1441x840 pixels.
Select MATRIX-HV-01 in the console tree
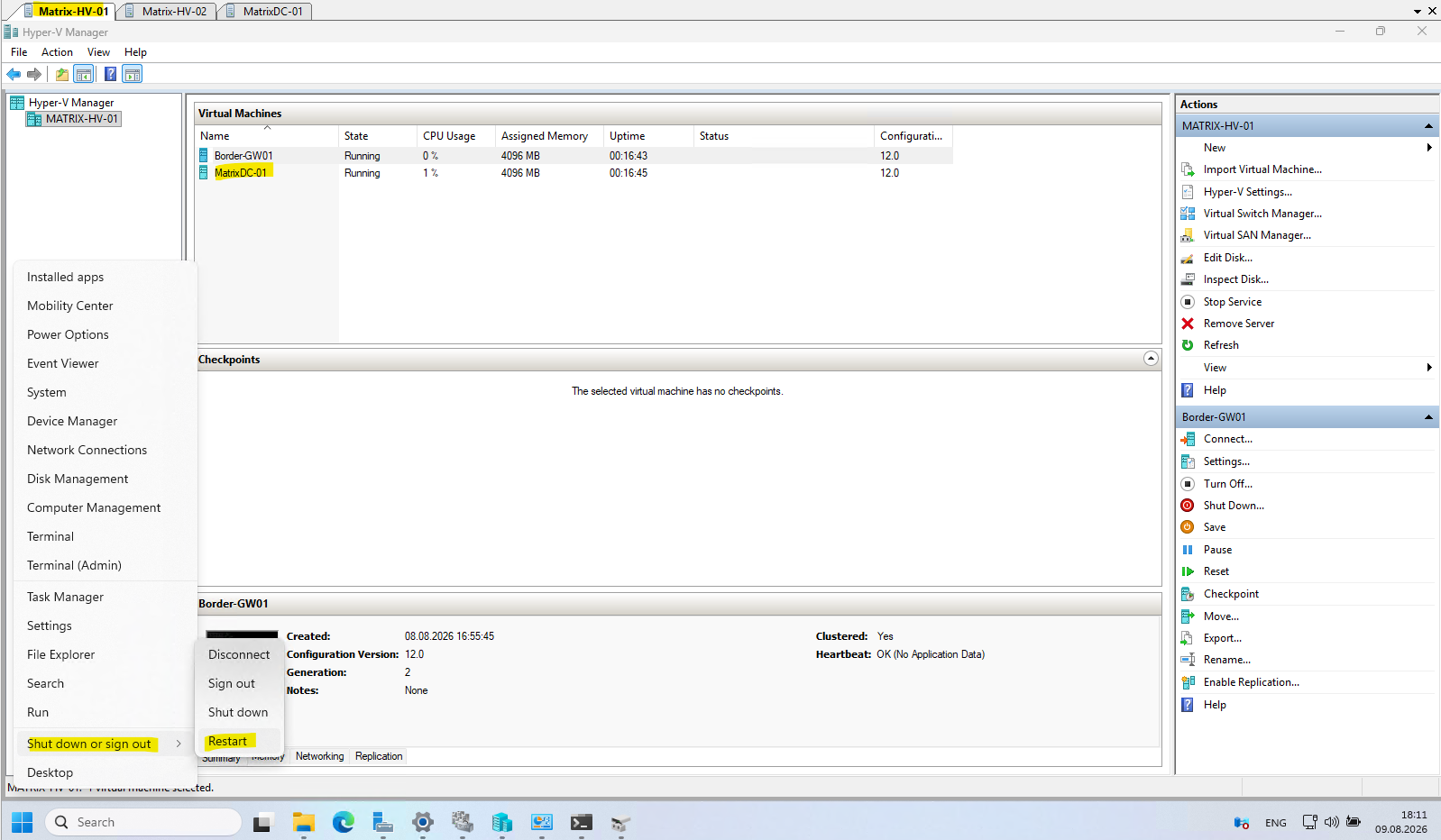point(73,119)
